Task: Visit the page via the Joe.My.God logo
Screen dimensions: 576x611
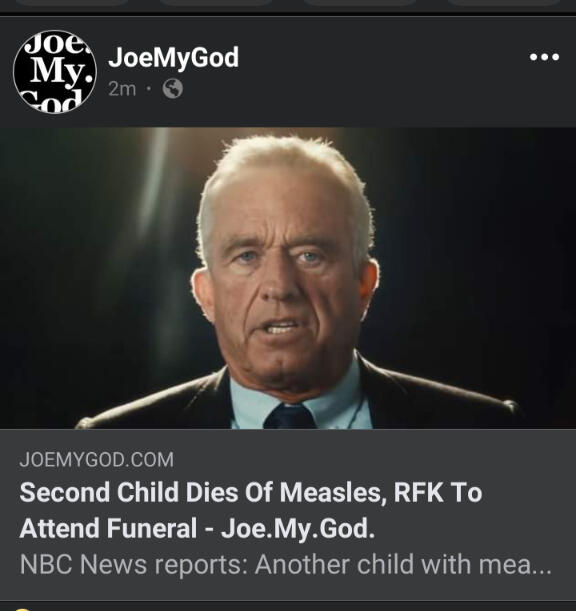Action: click(55, 72)
